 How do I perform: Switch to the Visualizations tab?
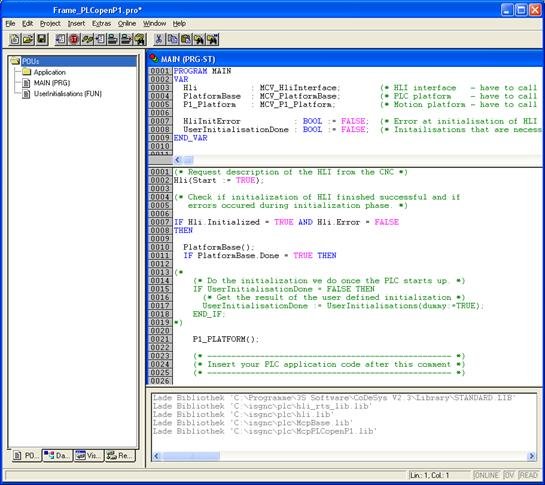(89, 455)
